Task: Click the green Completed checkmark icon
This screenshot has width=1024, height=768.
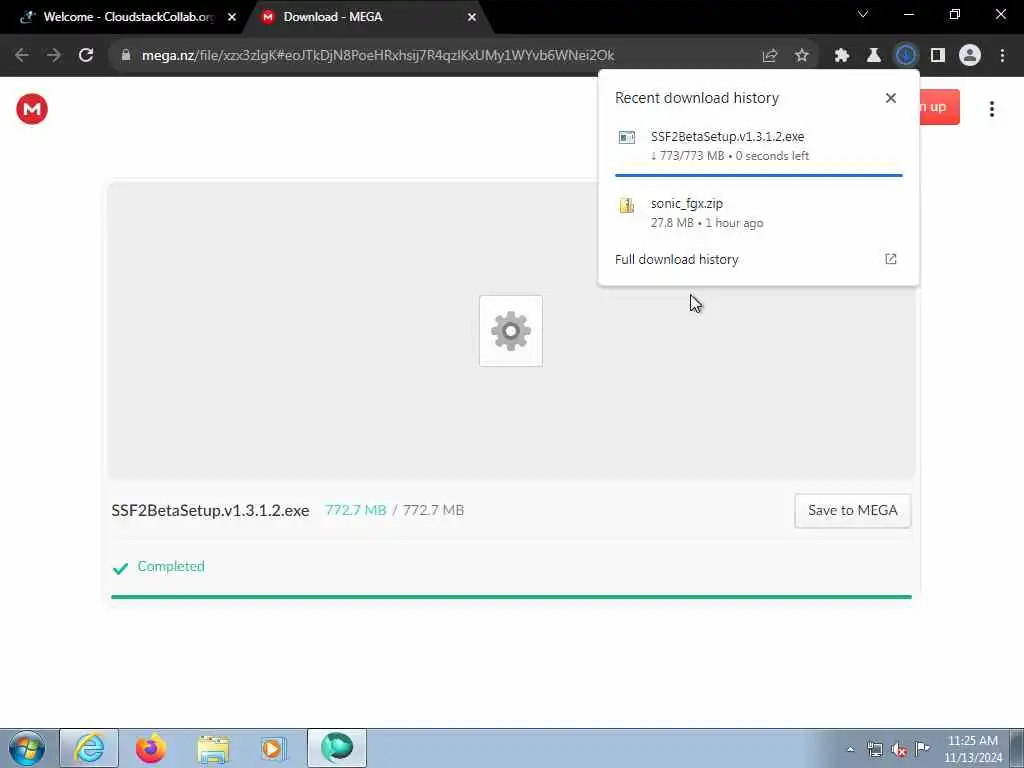Action: click(x=120, y=568)
